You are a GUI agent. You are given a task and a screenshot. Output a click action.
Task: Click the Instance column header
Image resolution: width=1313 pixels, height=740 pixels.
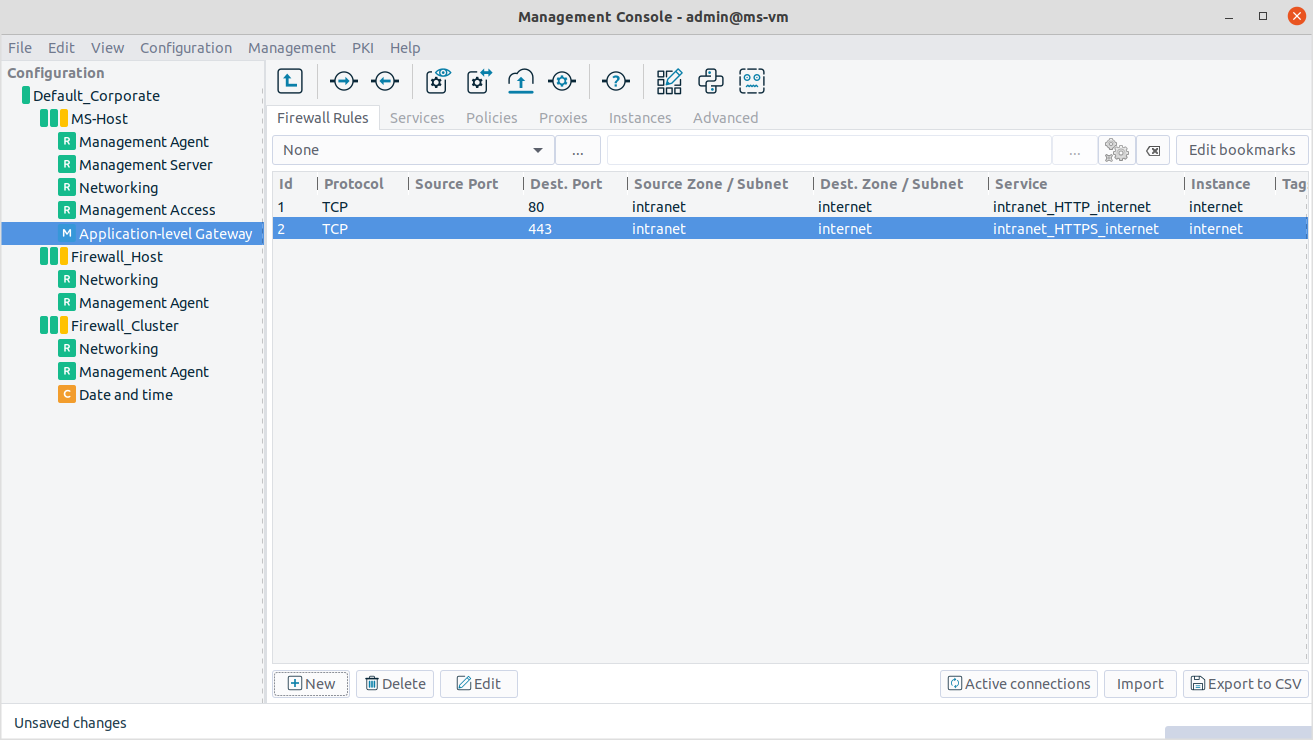pos(1229,184)
